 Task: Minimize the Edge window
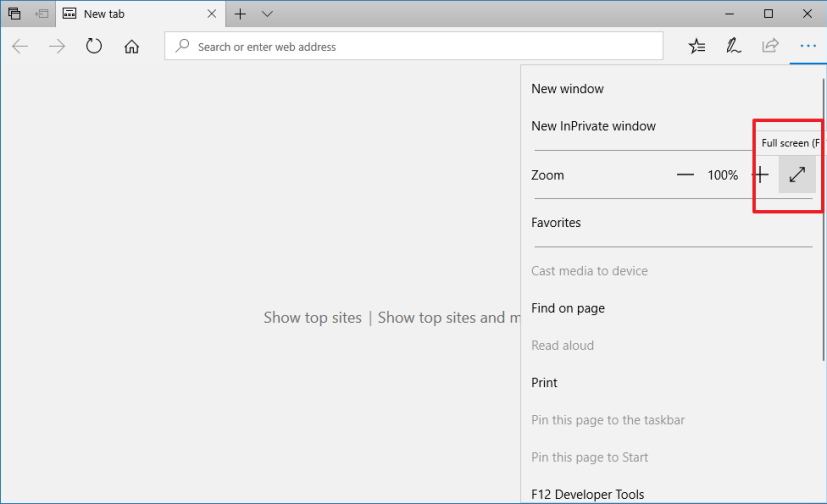(729, 14)
